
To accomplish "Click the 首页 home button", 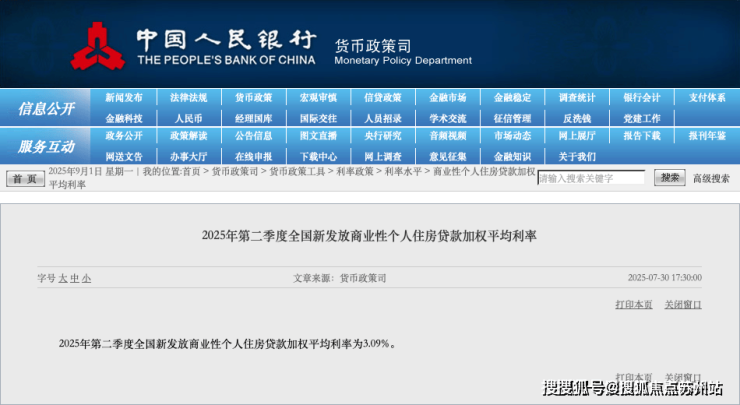I will pos(25,179).
